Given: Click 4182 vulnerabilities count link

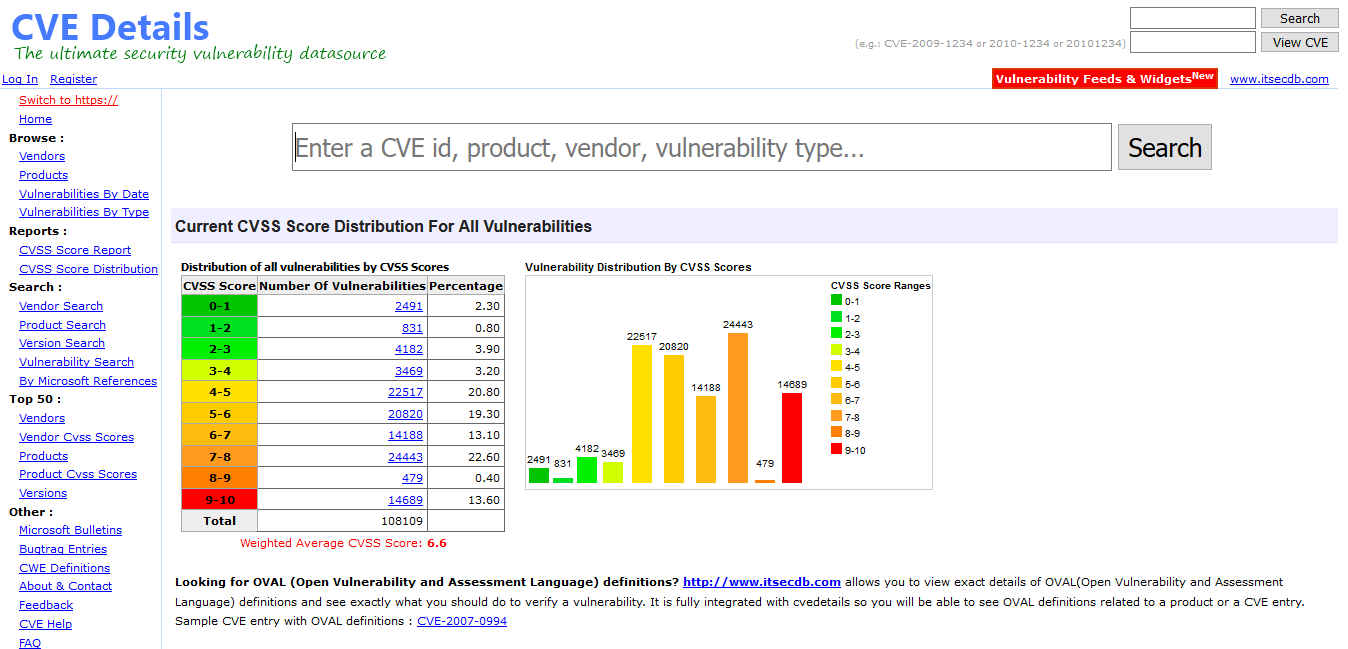Looking at the screenshot, I should pyautogui.click(x=408, y=349).
